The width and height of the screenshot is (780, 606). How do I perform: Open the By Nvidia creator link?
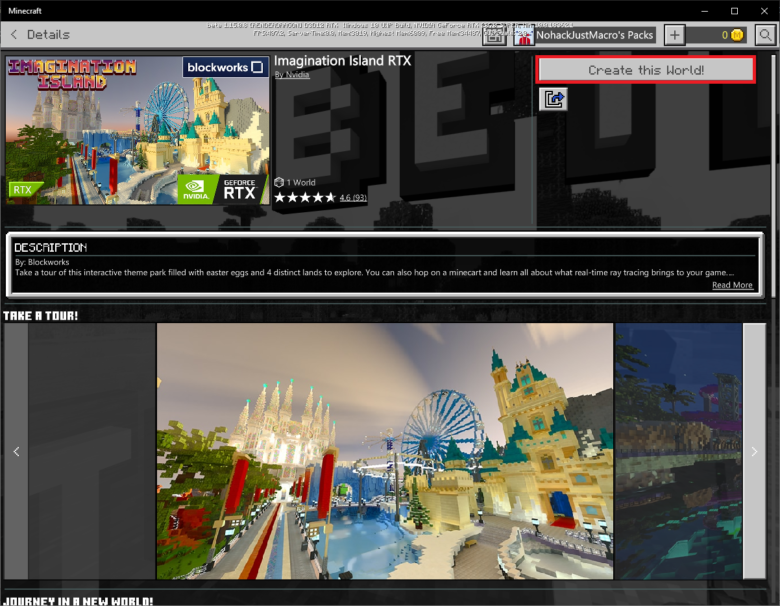click(x=292, y=75)
